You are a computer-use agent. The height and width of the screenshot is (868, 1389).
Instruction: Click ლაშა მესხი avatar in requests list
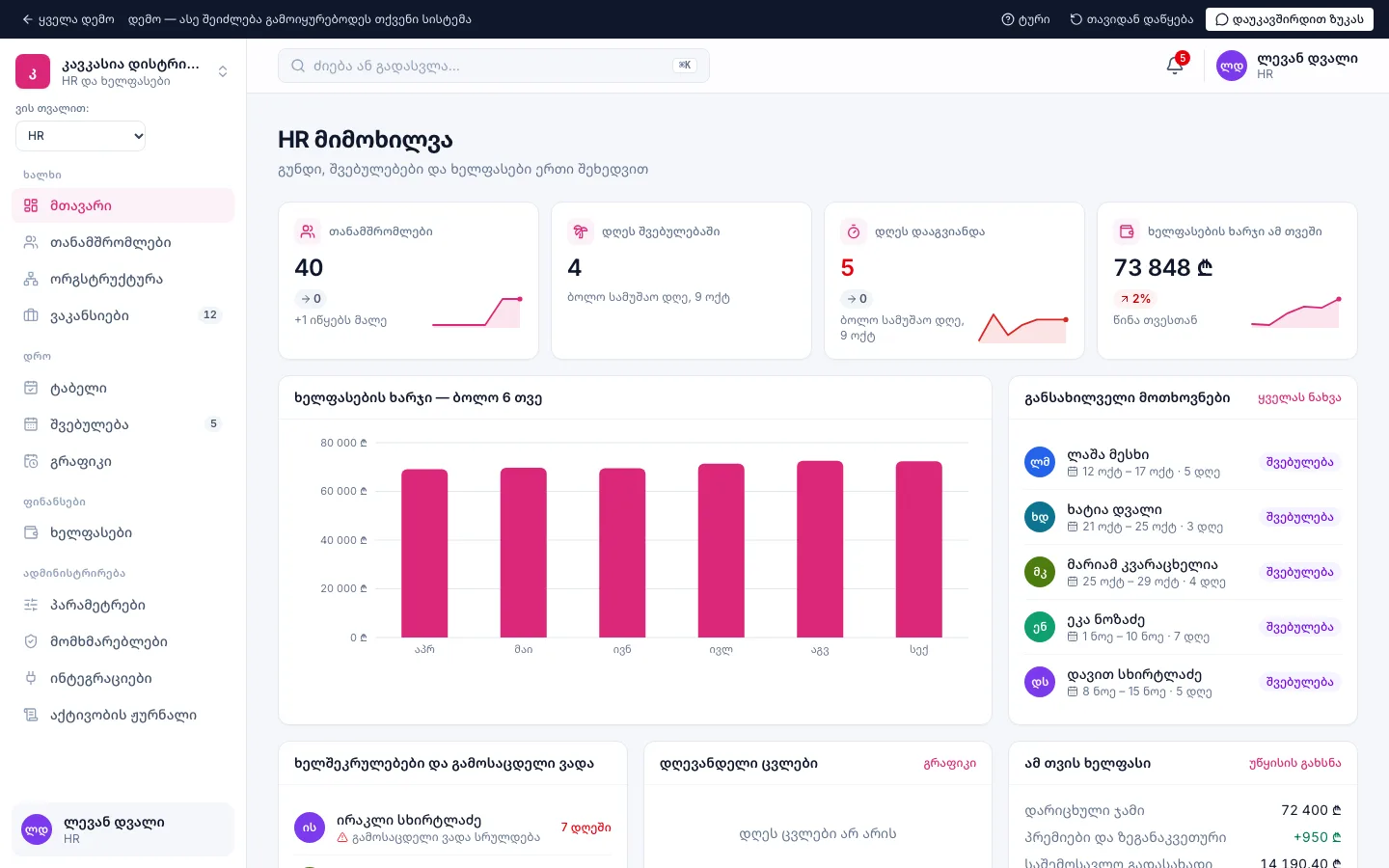click(1040, 462)
